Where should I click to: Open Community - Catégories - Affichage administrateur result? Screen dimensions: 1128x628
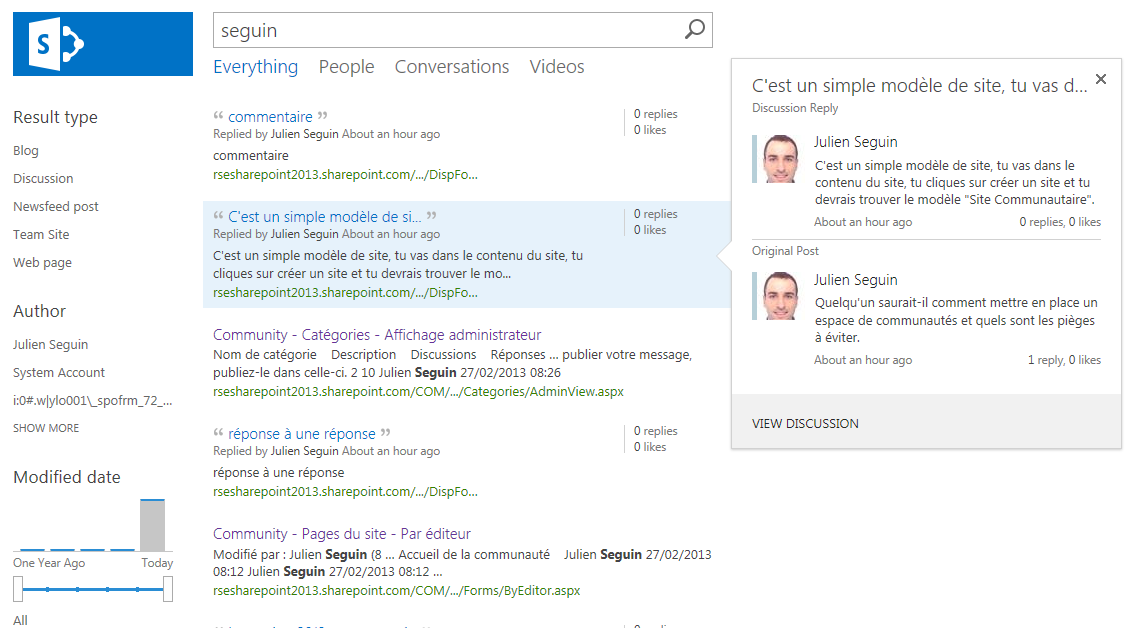(377, 335)
